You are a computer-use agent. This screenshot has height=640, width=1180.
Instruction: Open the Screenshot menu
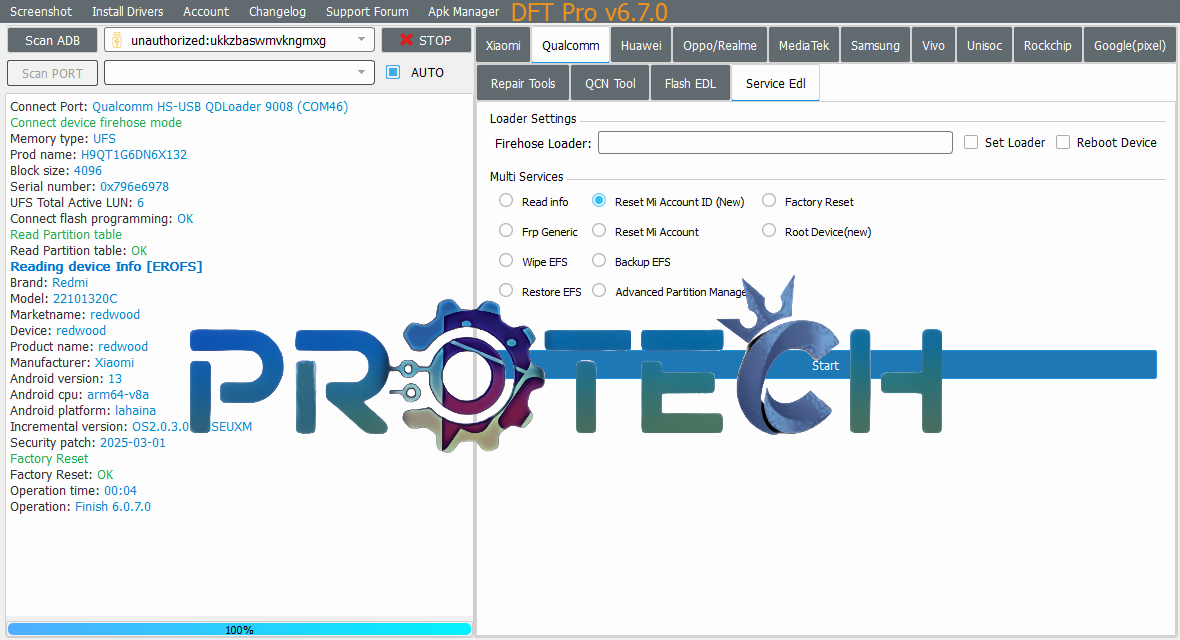[x=41, y=11]
